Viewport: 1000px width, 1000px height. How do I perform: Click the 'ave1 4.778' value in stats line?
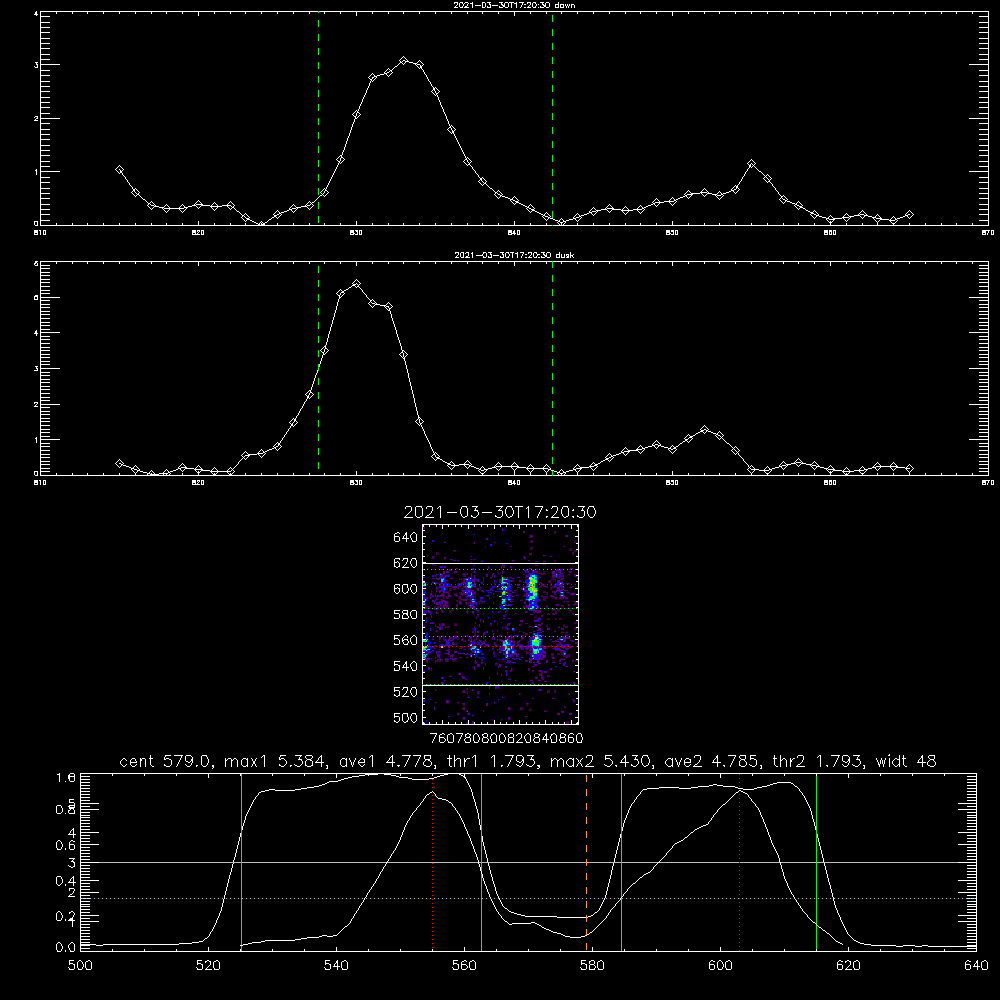coord(390,761)
